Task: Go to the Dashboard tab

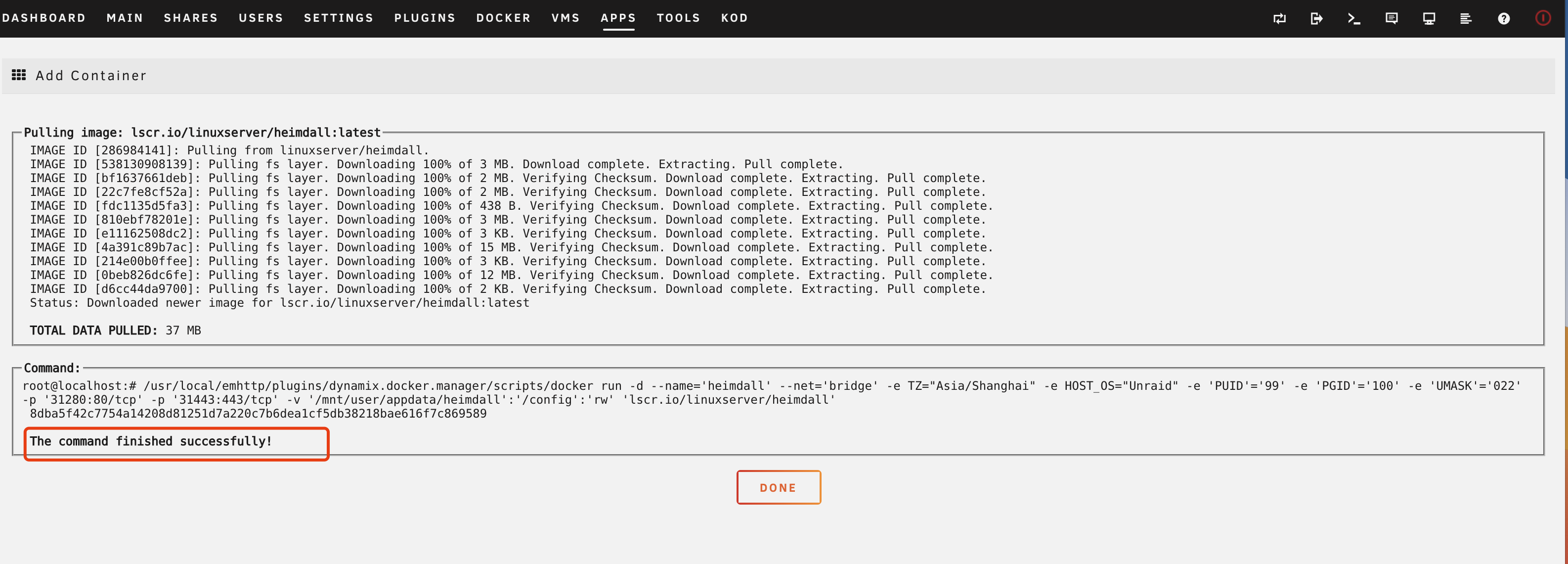Action: [x=44, y=18]
